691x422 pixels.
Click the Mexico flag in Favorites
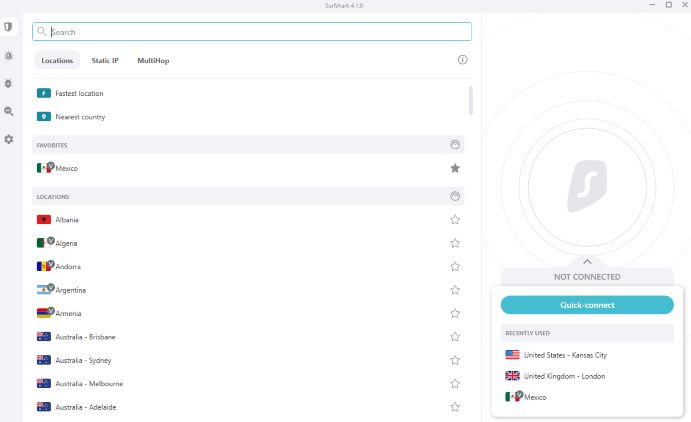44,168
